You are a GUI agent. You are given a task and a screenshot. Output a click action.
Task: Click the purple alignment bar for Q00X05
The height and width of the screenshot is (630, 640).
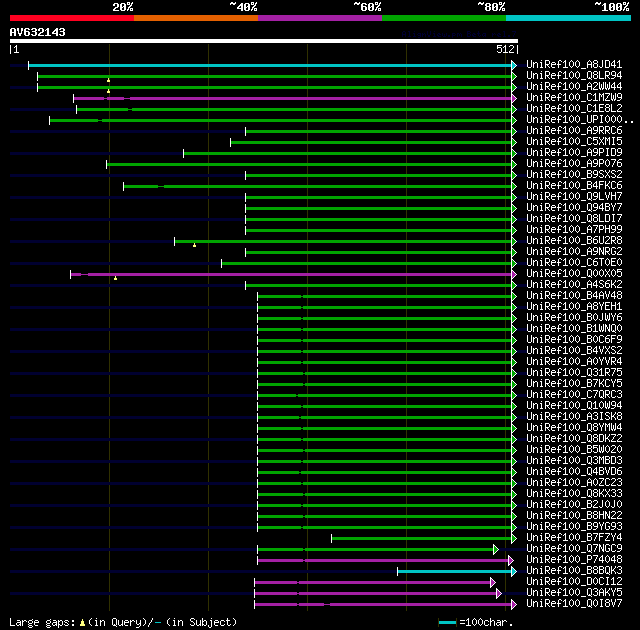pos(291,275)
